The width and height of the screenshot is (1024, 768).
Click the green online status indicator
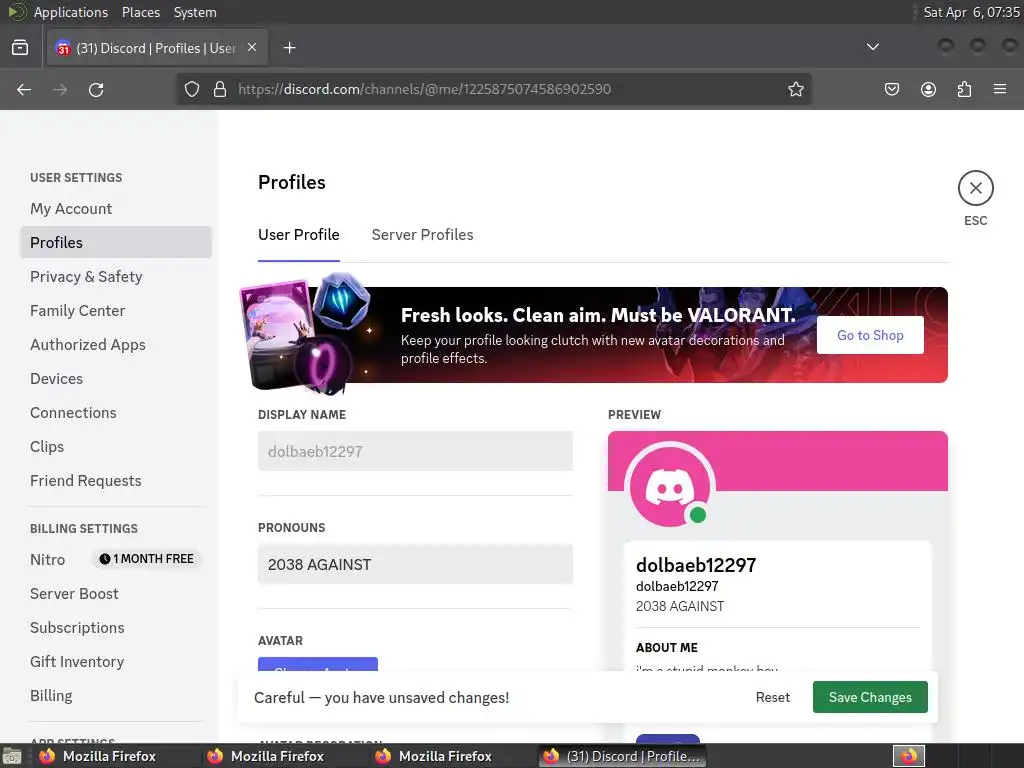click(x=697, y=515)
